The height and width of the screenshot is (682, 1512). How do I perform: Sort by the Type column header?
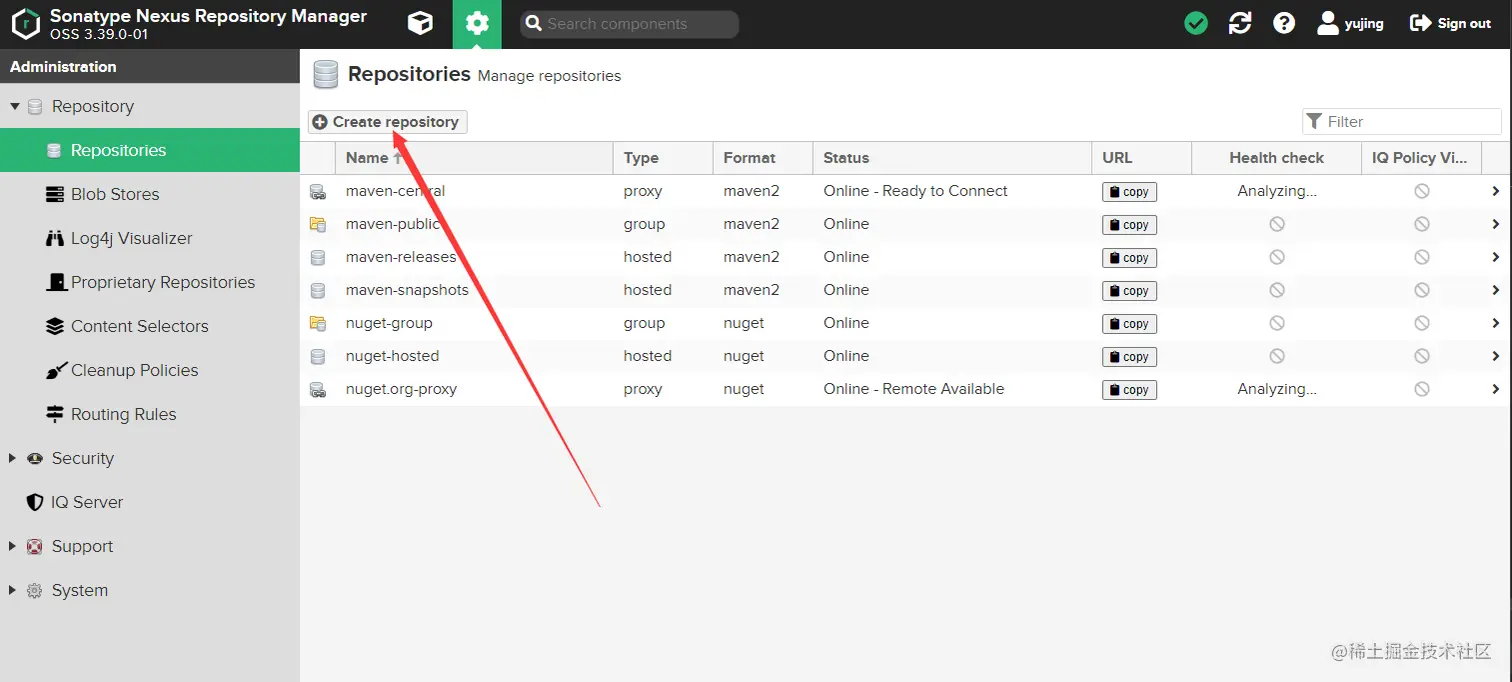click(x=662, y=158)
